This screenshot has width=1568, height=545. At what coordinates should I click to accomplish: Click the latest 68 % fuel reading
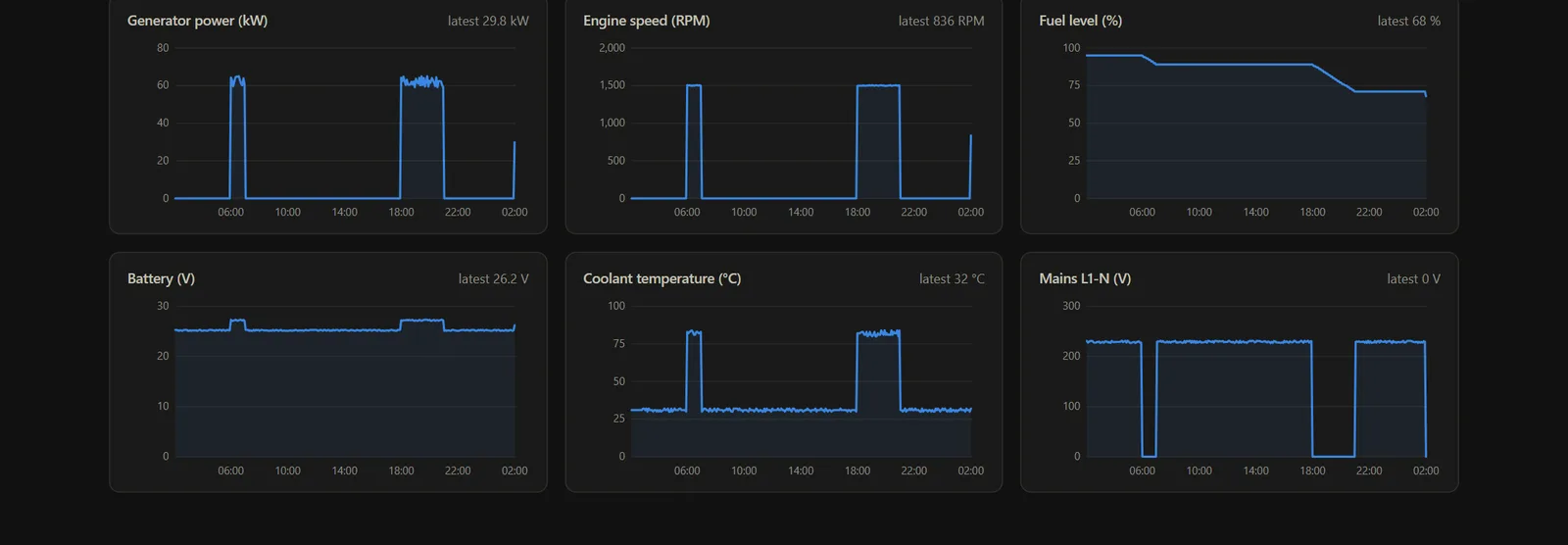(1409, 21)
